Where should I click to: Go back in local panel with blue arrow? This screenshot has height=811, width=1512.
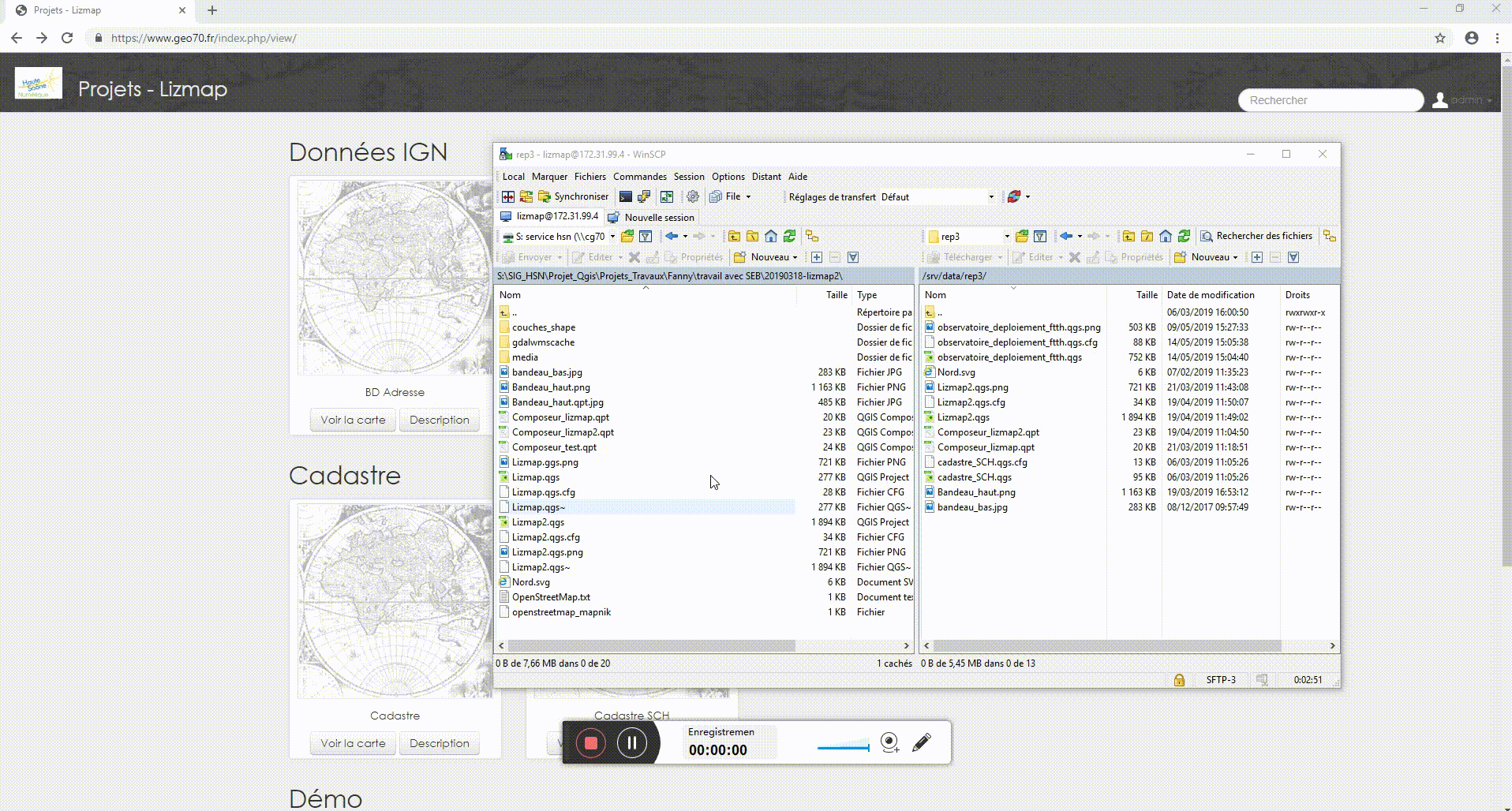tap(672, 236)
